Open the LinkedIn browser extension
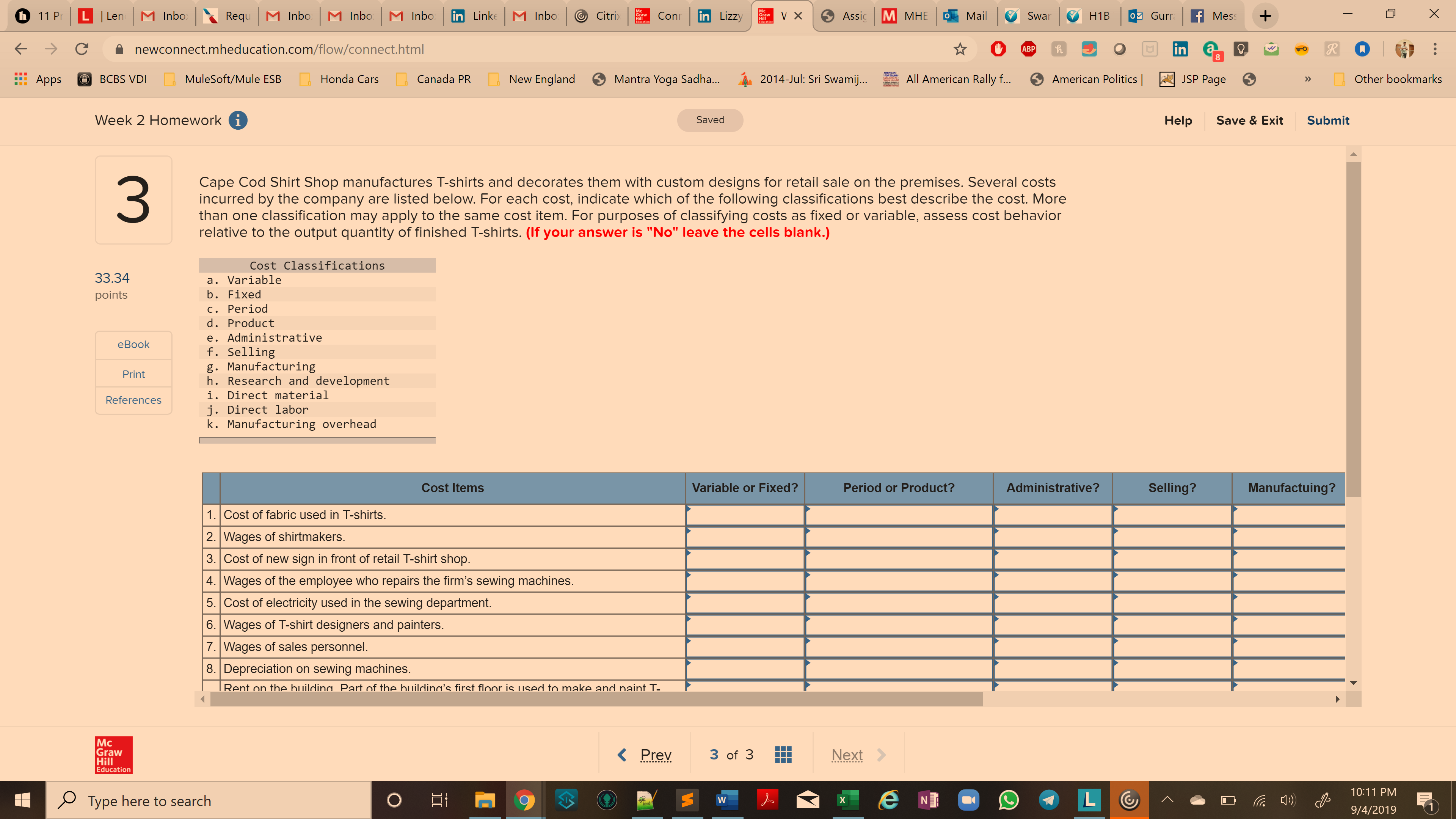 1180,49
